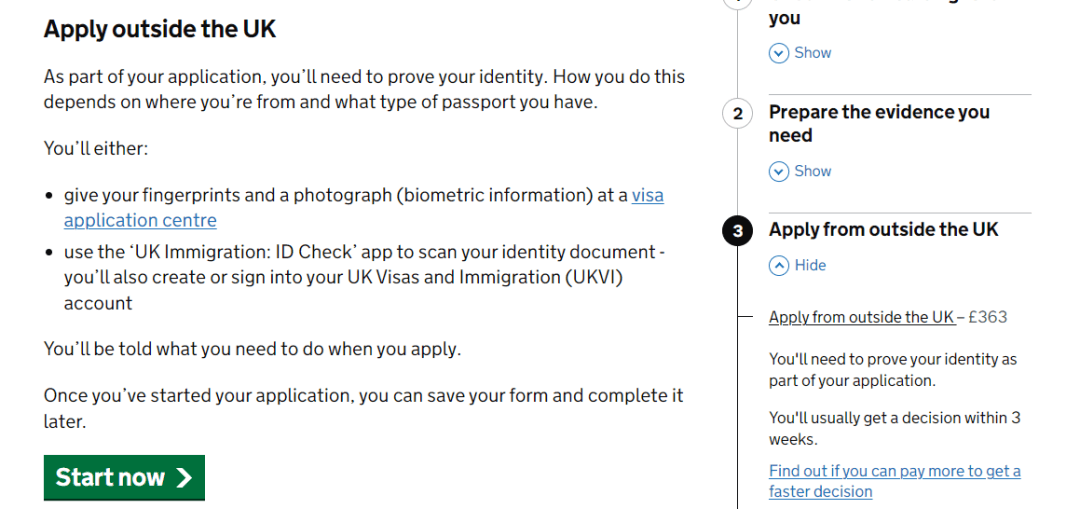The width and height of the screenshot is (1080, 509).
Task: Click the '3 weeks' decision time paragraph
Action: (894, 428)
